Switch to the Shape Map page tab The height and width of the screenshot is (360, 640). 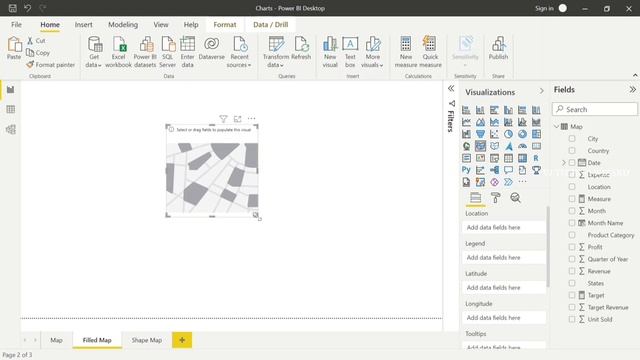click(147, 340)
